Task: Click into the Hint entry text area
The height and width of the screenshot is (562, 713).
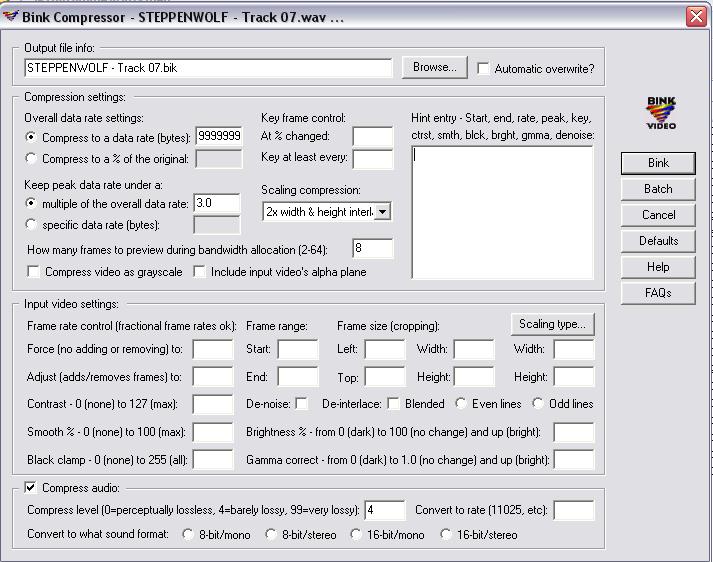Action: click(x=502, y=212)
